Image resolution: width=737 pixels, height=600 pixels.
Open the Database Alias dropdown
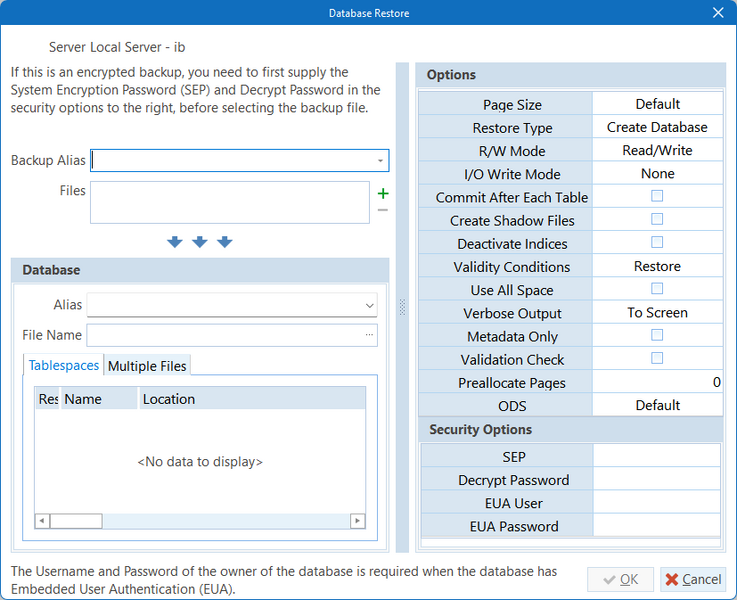(370, 305)
